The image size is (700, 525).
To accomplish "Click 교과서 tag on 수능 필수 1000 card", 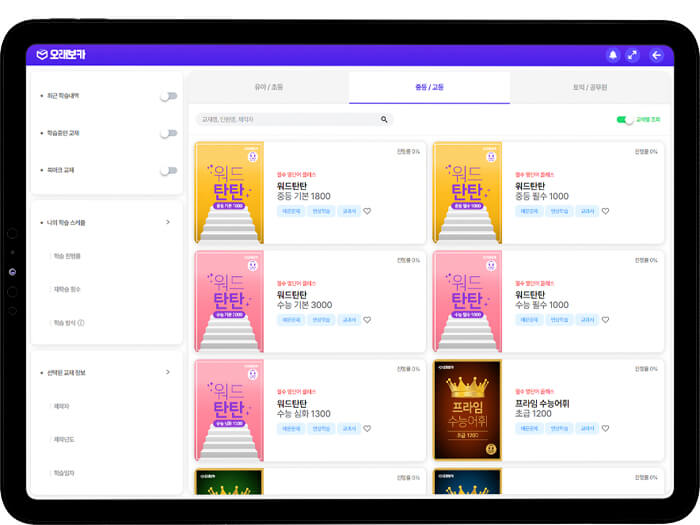I will (588, 320).
